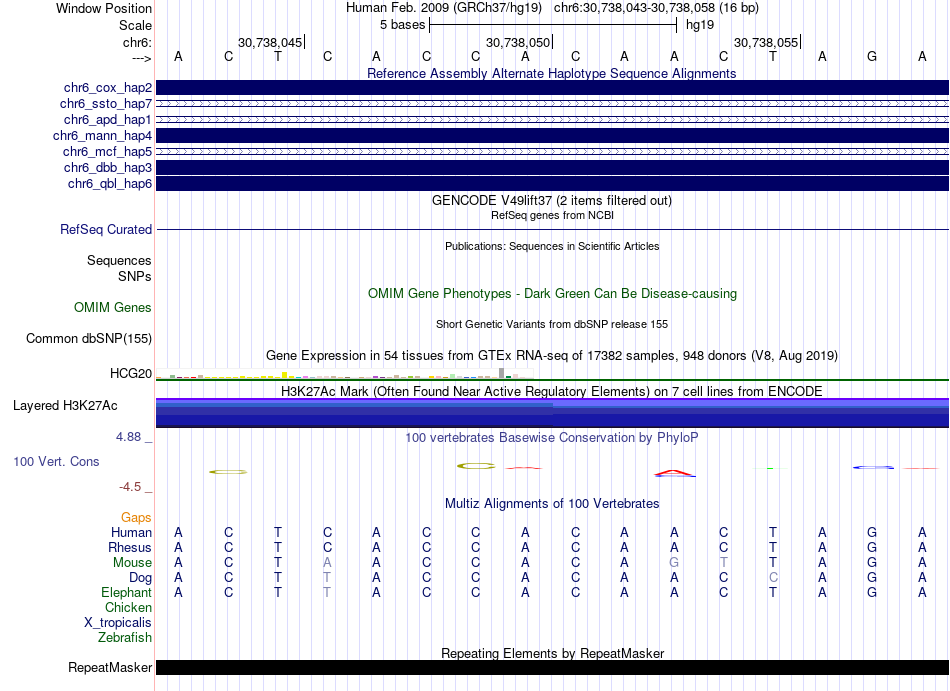Click the chr6_mann_hap4 track label

102,136
